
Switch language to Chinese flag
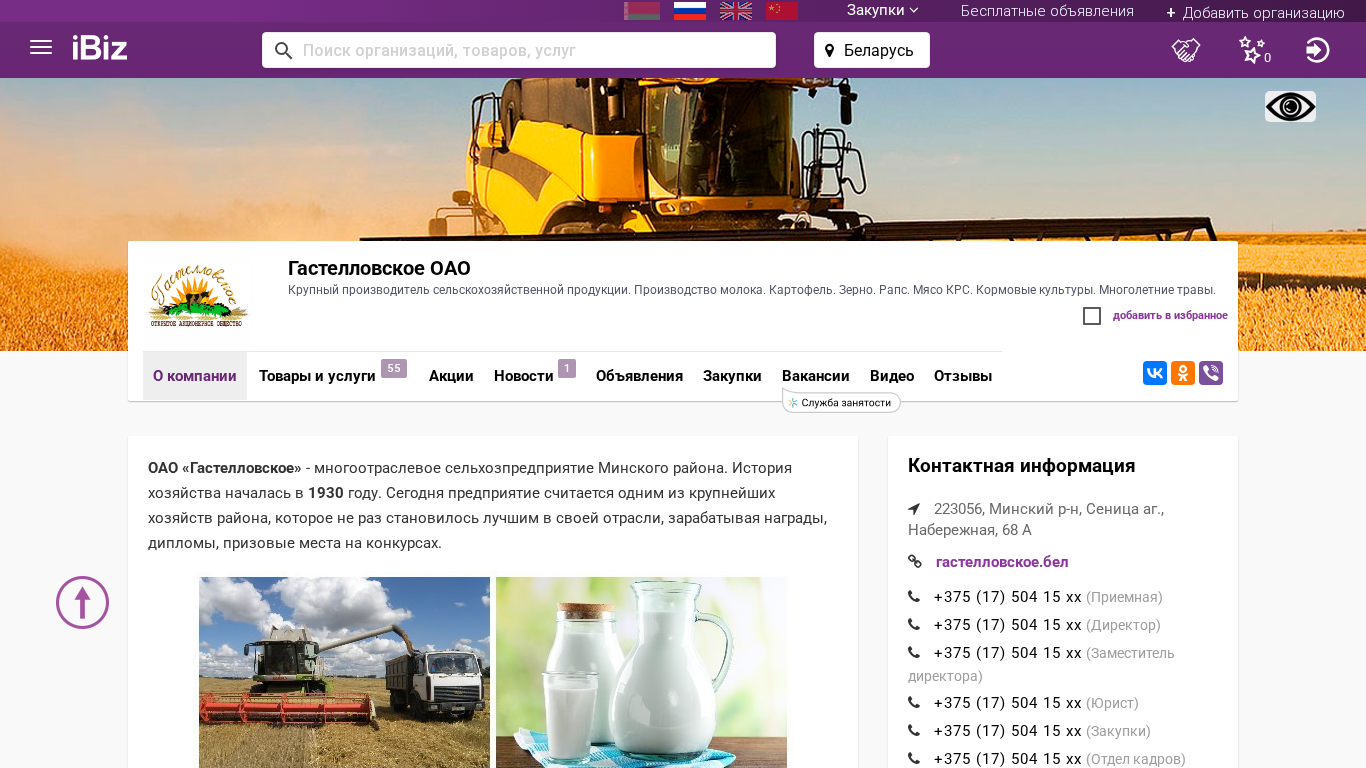[x=782, y=11]
